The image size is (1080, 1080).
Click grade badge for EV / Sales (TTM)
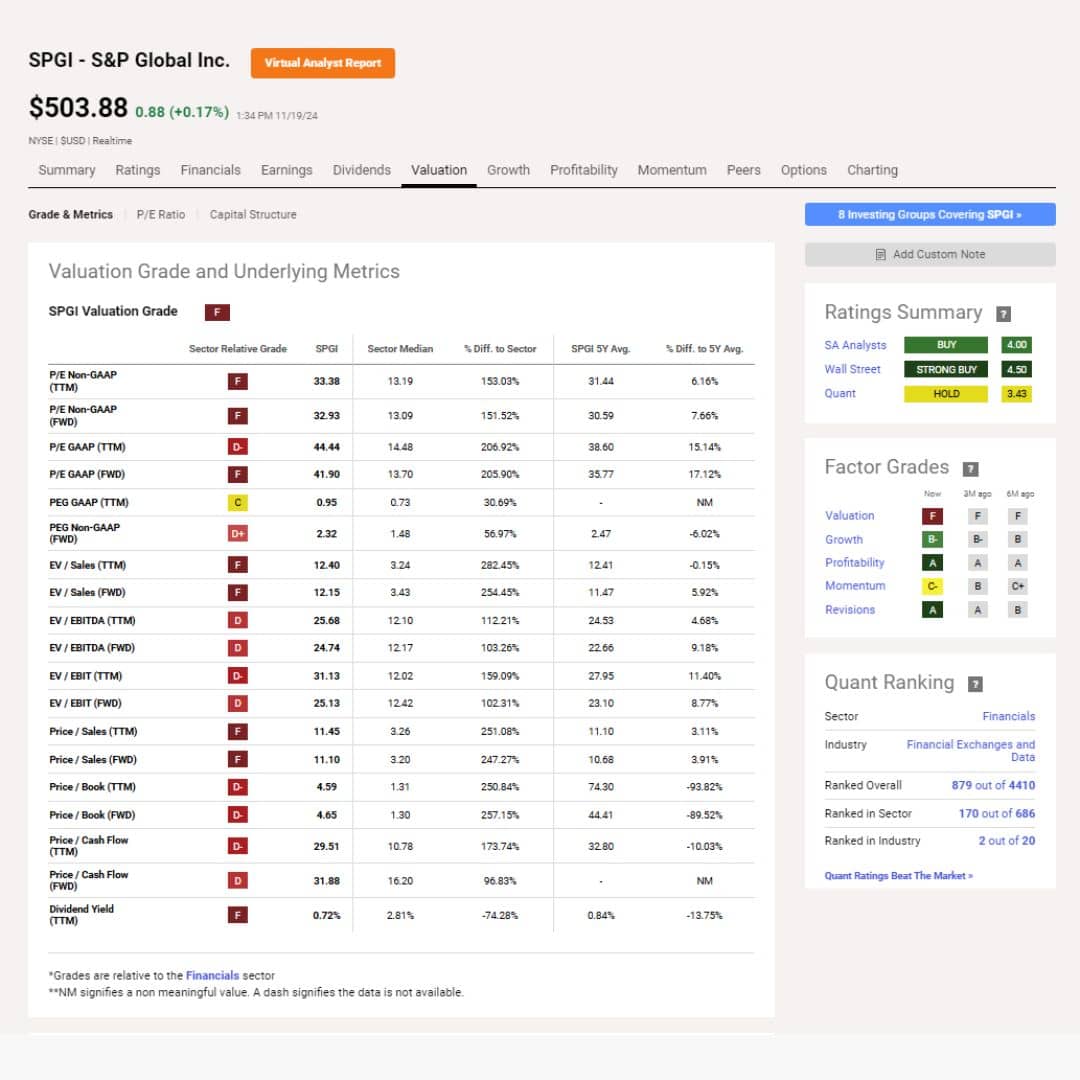pos(238,565)
